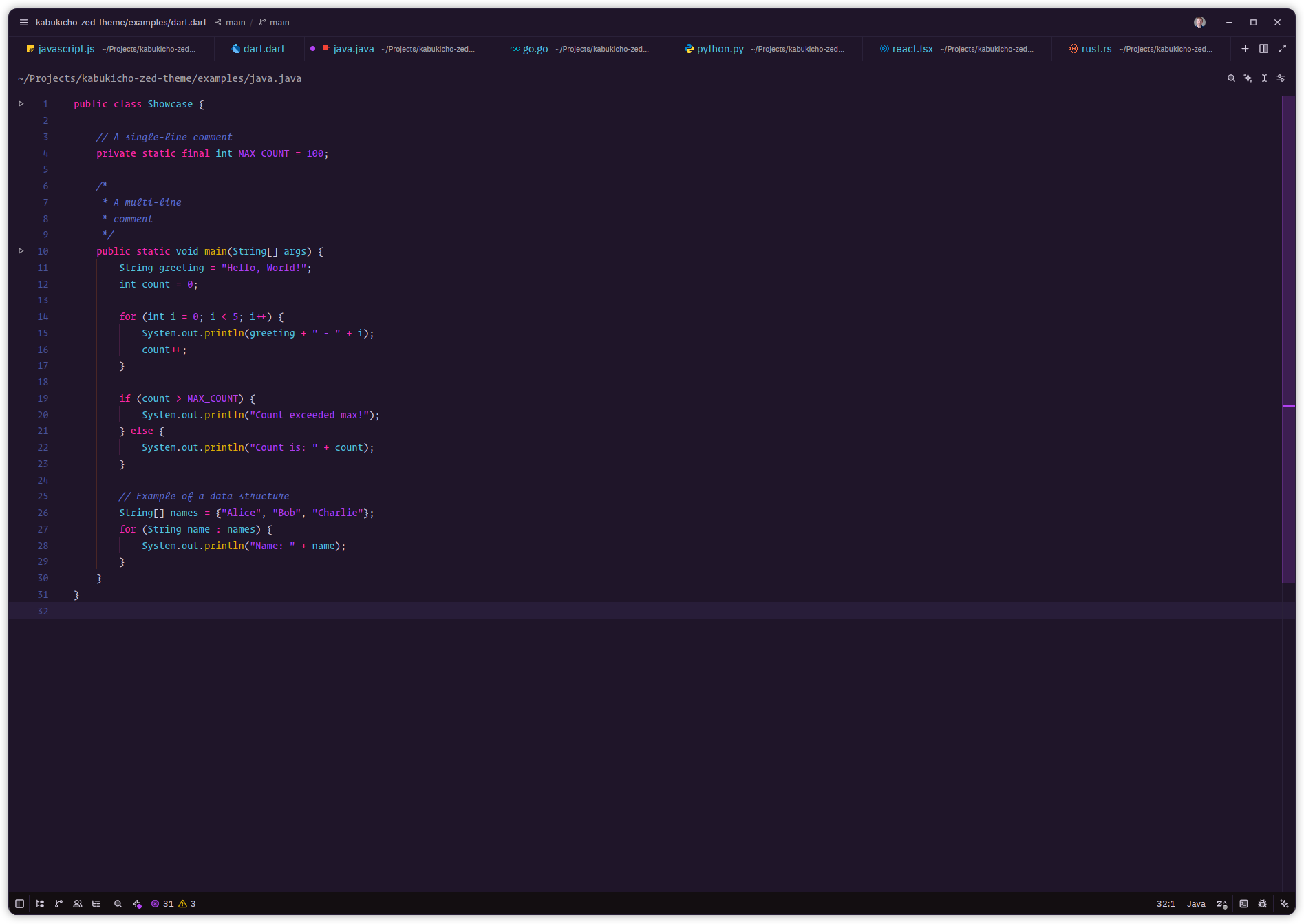Run class Showcase using gutter arrow on line 1

(21, 104)
